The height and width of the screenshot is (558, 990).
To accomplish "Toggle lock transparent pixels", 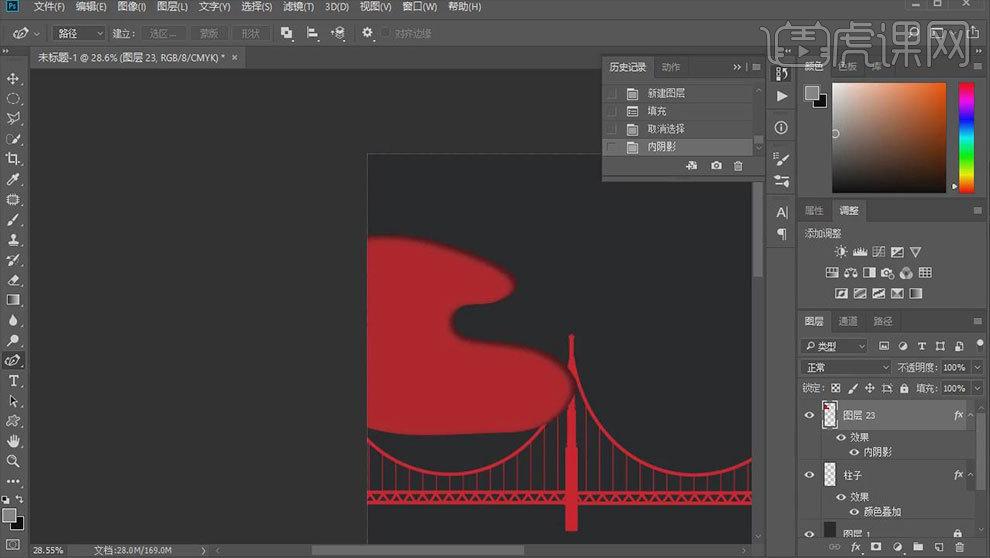I will point(836,388).
